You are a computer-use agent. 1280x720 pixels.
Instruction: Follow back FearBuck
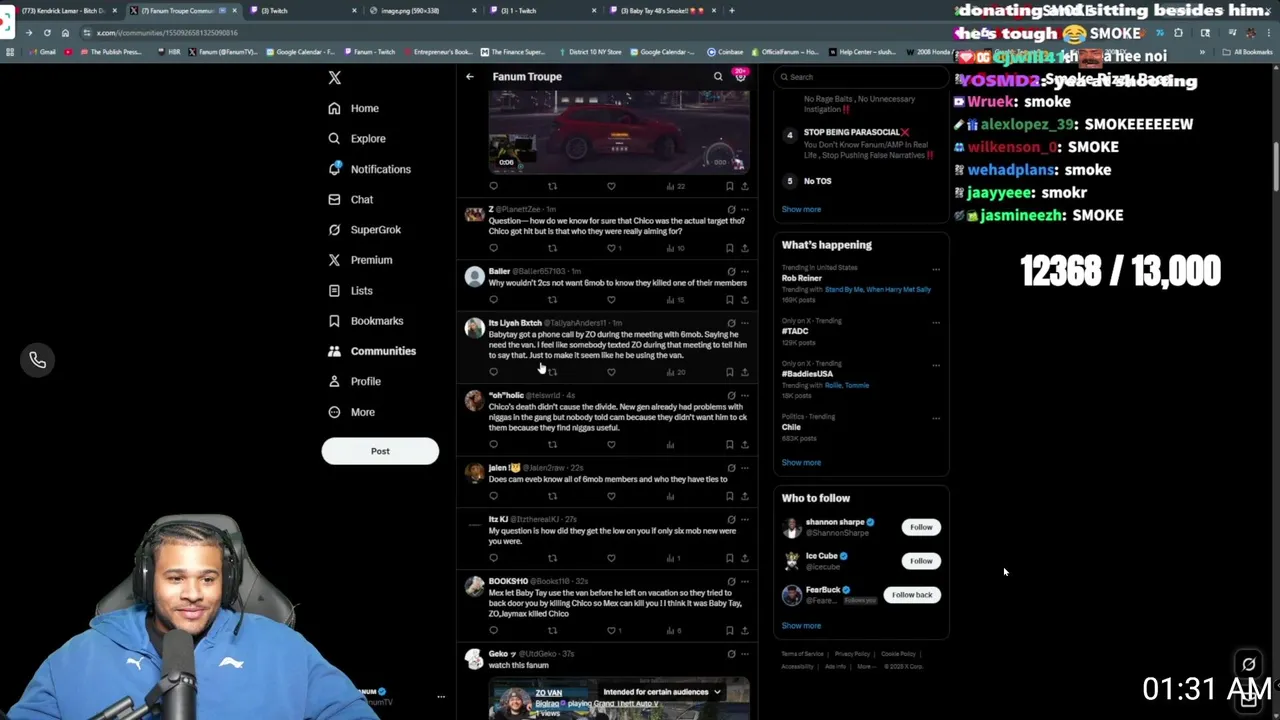pyautogui.click(x=911, y=595)
